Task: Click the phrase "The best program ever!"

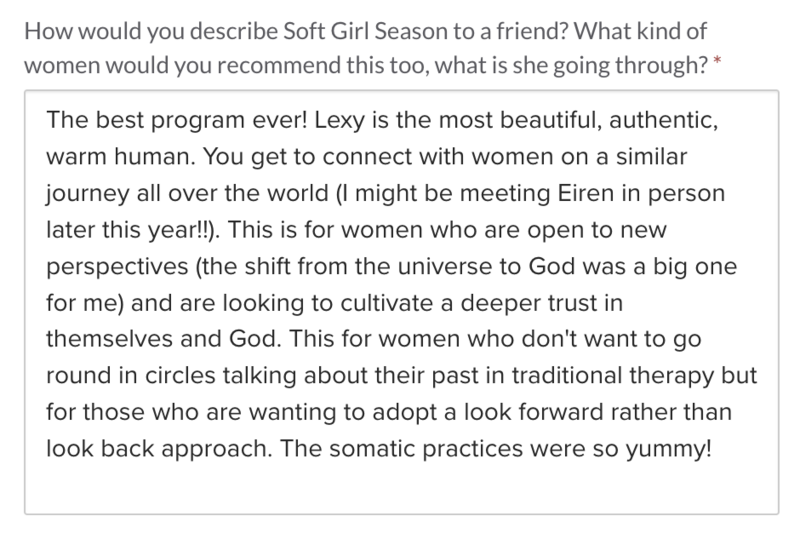Action: [x=177, y=121]
